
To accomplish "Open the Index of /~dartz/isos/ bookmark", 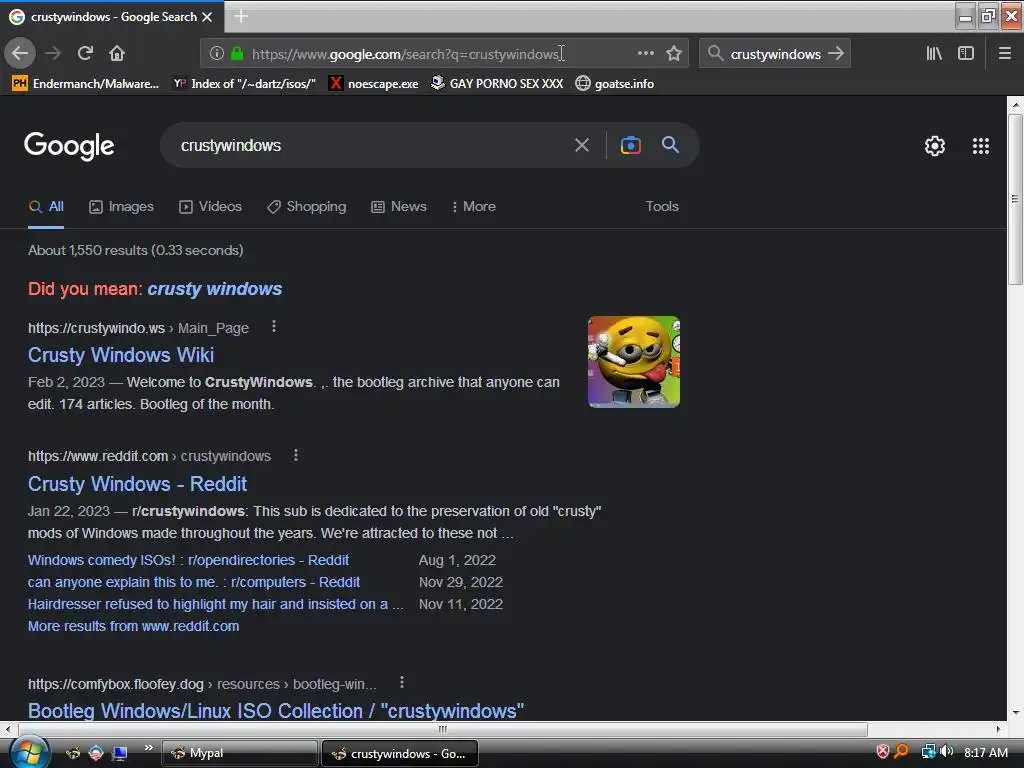I will [244, 84].
